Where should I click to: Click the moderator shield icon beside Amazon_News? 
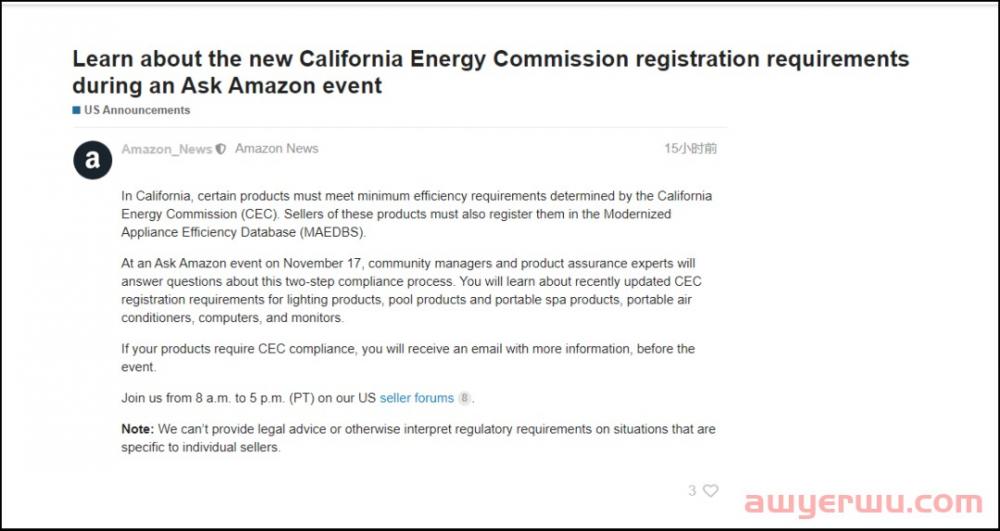221,149
